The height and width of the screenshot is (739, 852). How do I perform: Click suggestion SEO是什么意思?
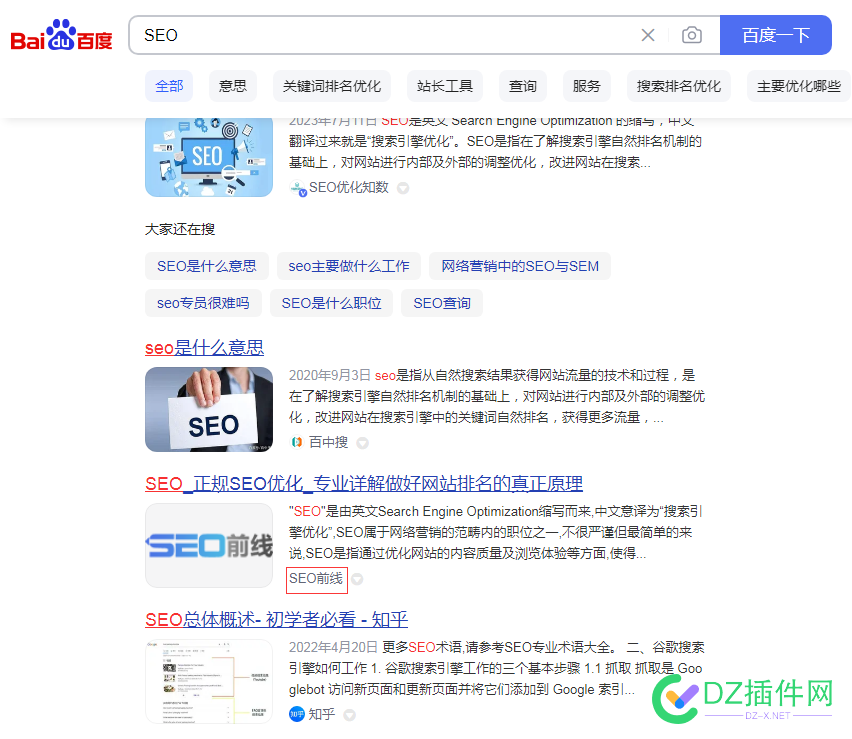pyautogui.click(x=206, y=266)
